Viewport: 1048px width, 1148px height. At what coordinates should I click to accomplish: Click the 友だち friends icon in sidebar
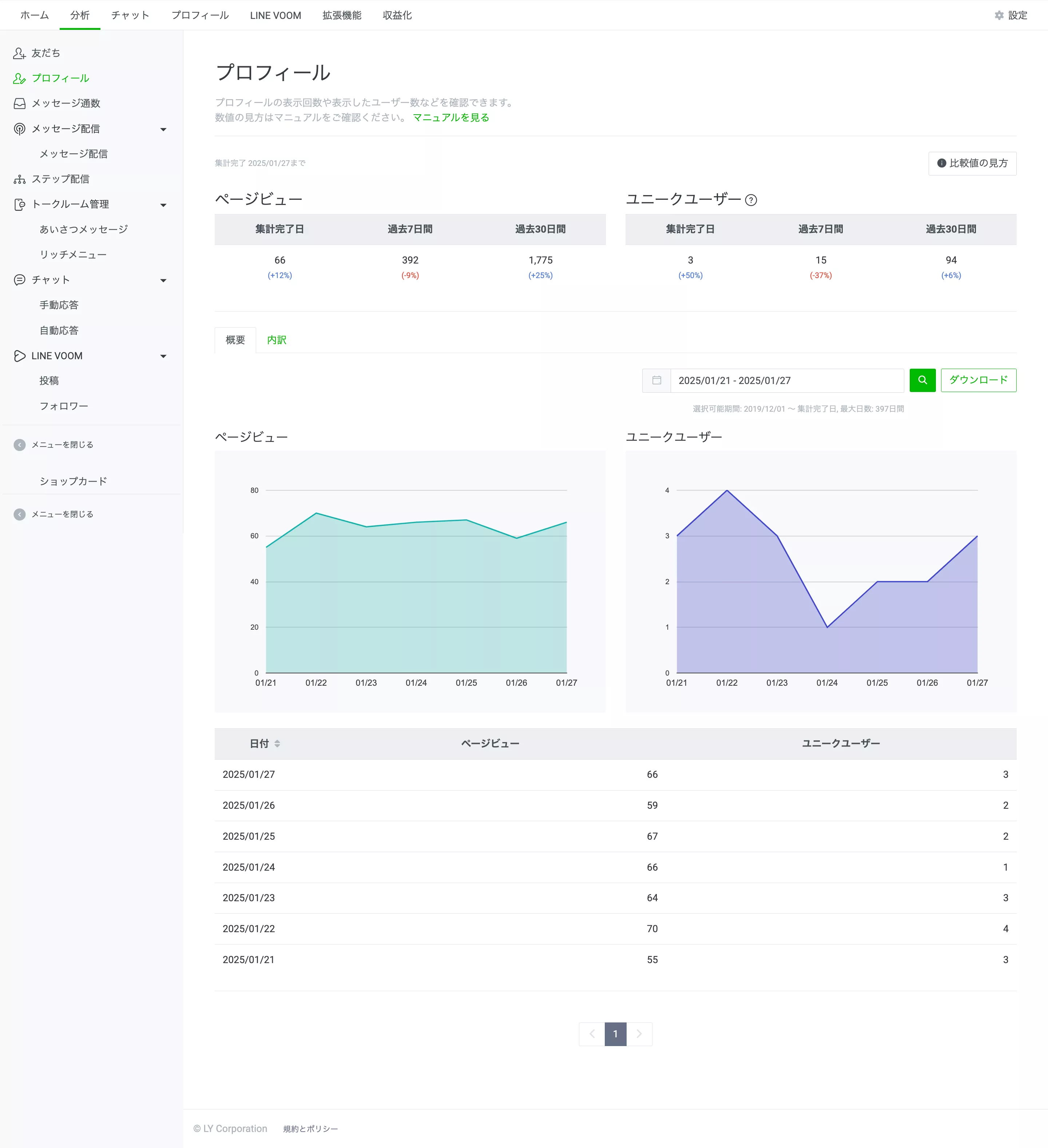pyautogui.click(x=19, y=53)
